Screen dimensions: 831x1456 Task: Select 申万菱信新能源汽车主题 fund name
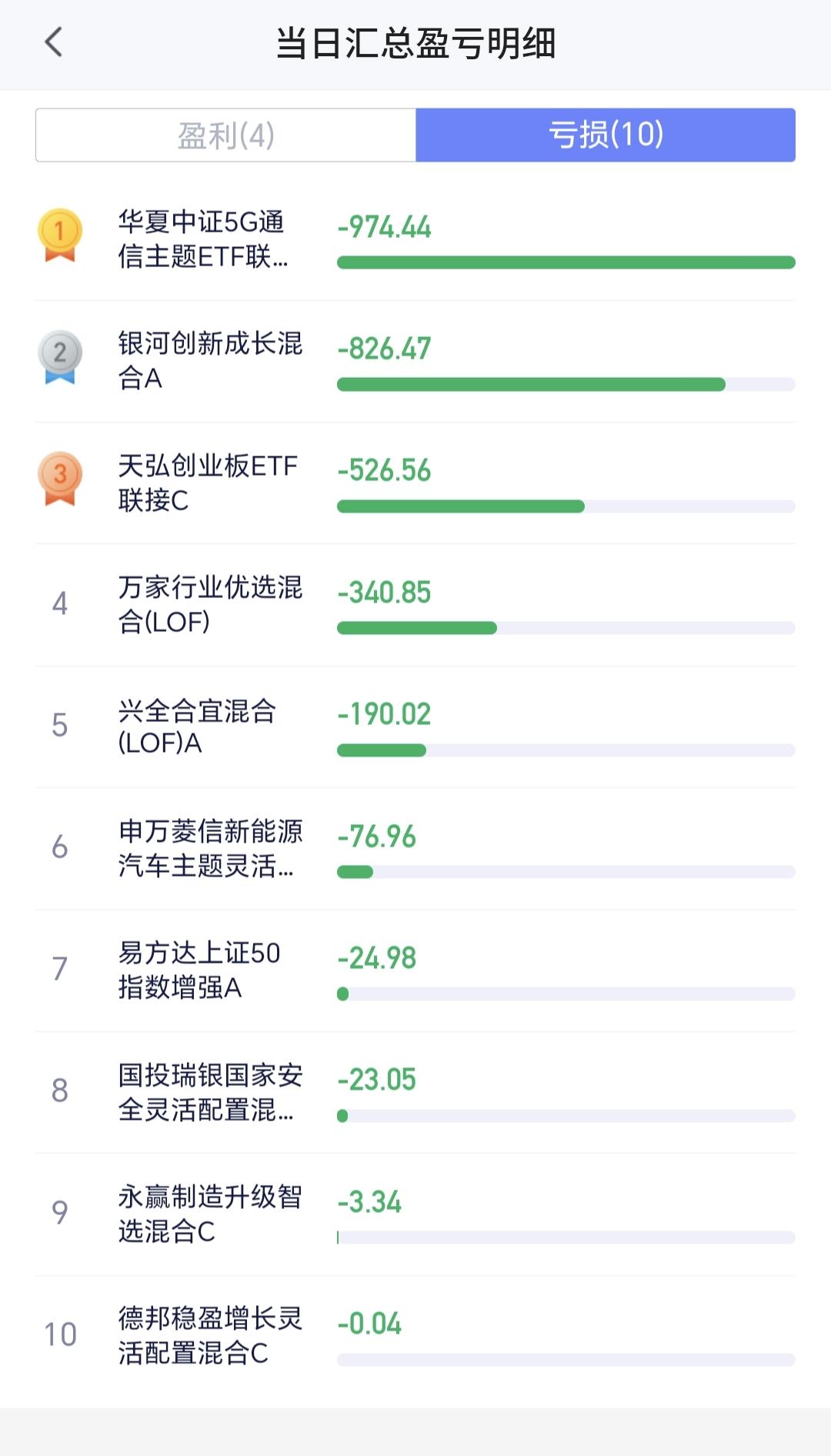210,848
